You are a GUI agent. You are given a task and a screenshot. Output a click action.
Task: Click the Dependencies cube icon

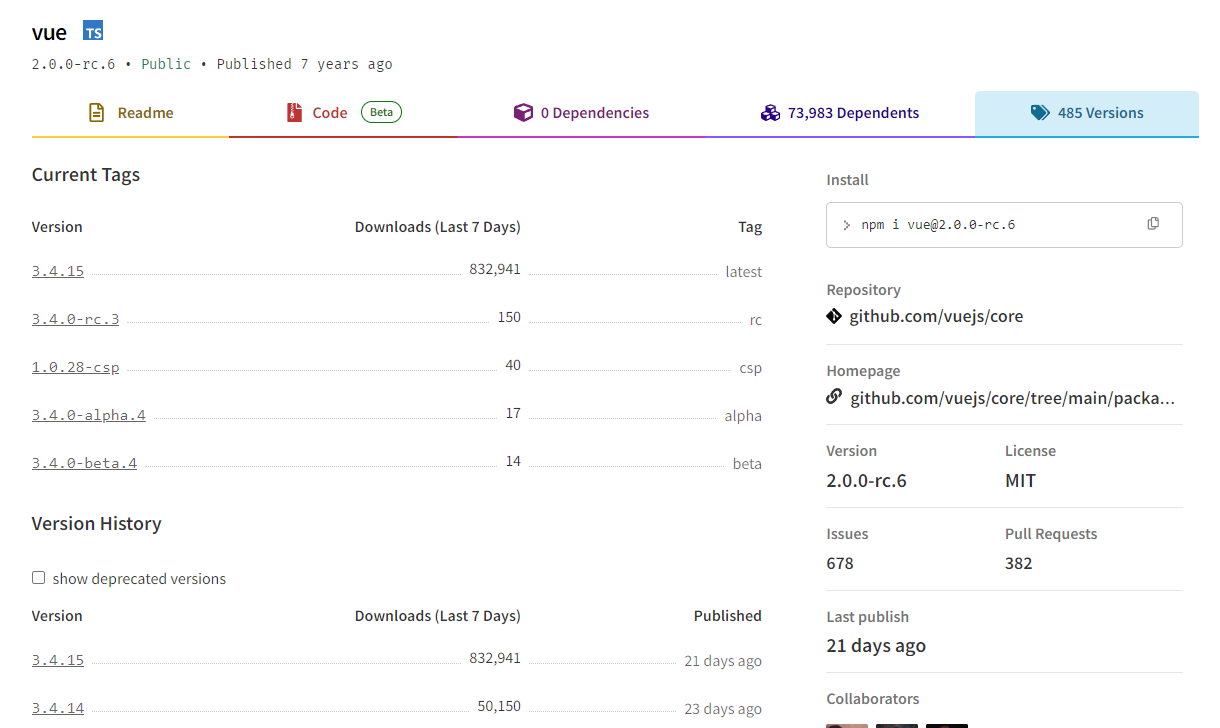click(x=523, y=113)
